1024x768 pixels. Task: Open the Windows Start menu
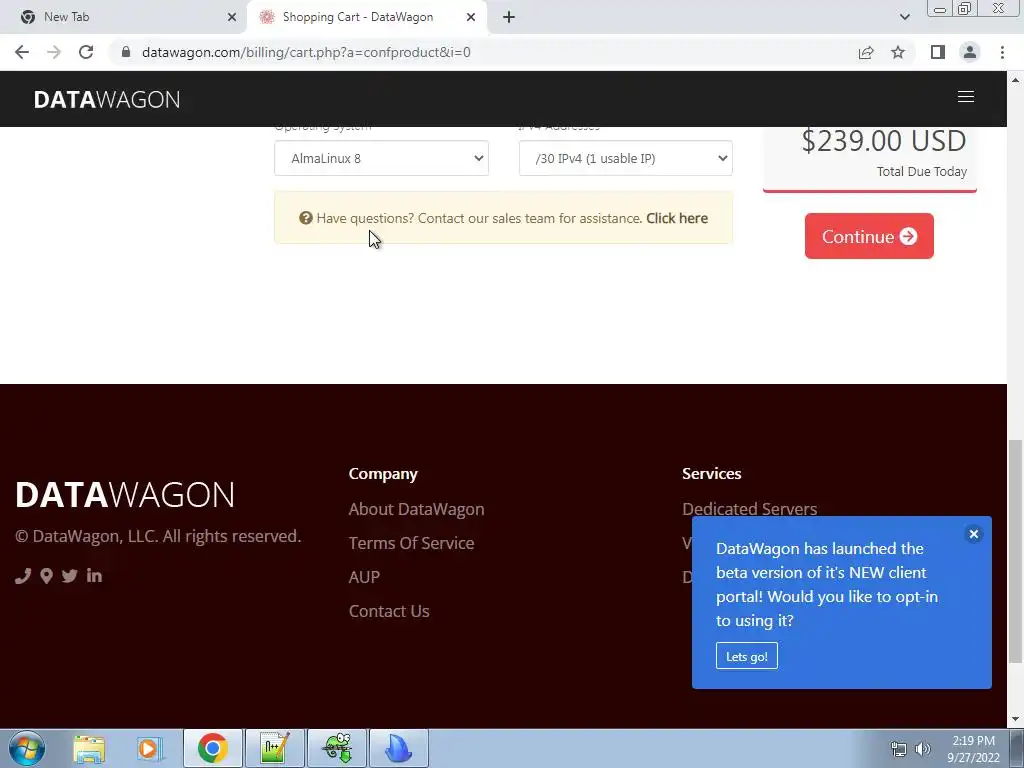pos(26,748)
